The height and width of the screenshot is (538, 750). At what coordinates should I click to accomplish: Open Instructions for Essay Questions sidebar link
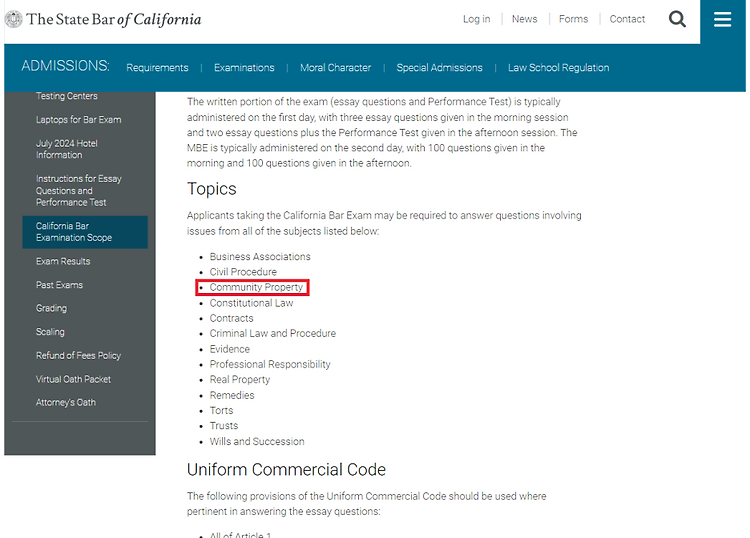(x=79, y=190)
